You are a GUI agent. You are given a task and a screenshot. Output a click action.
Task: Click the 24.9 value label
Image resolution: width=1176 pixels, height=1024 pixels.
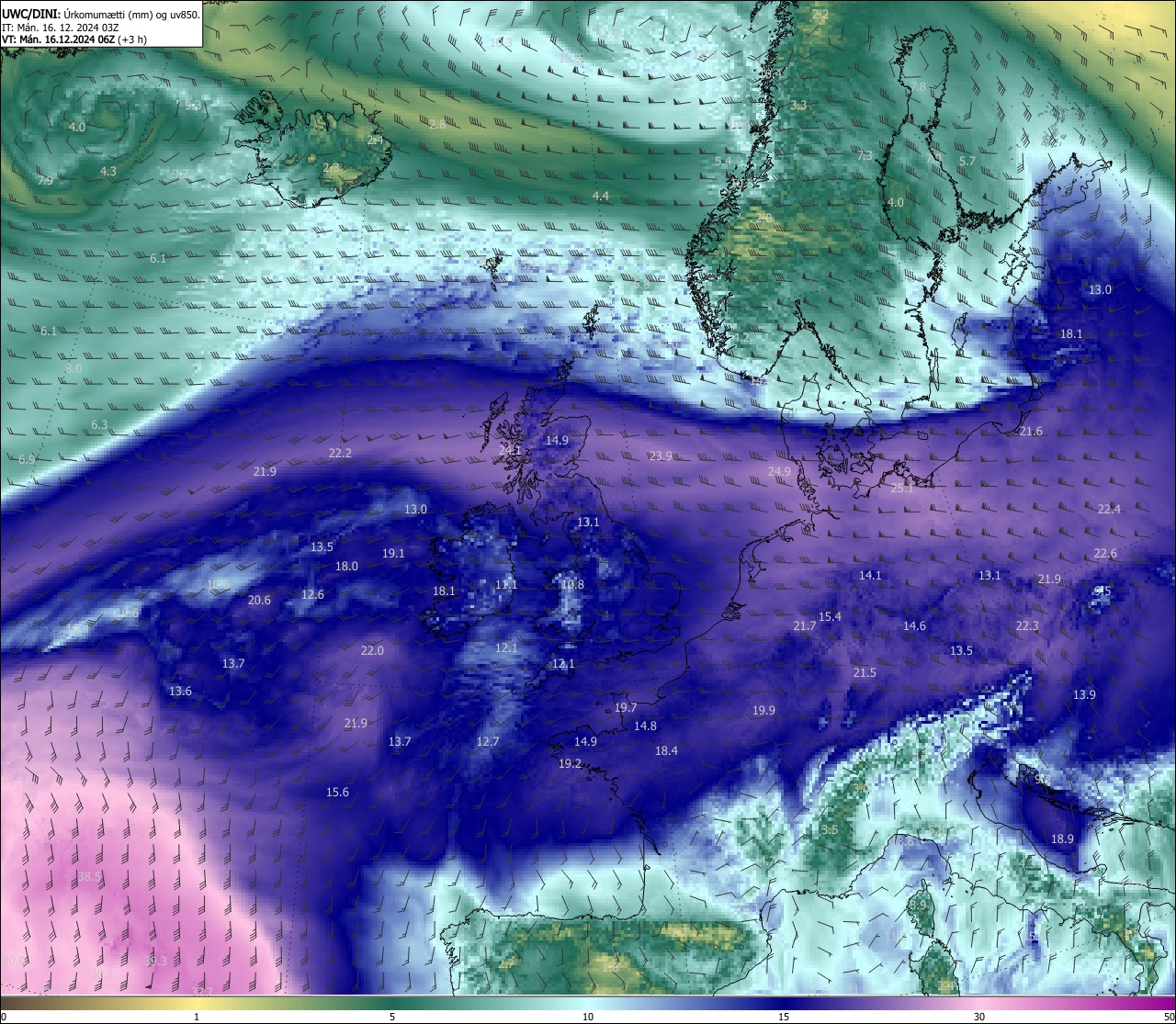tap(779, 471)
